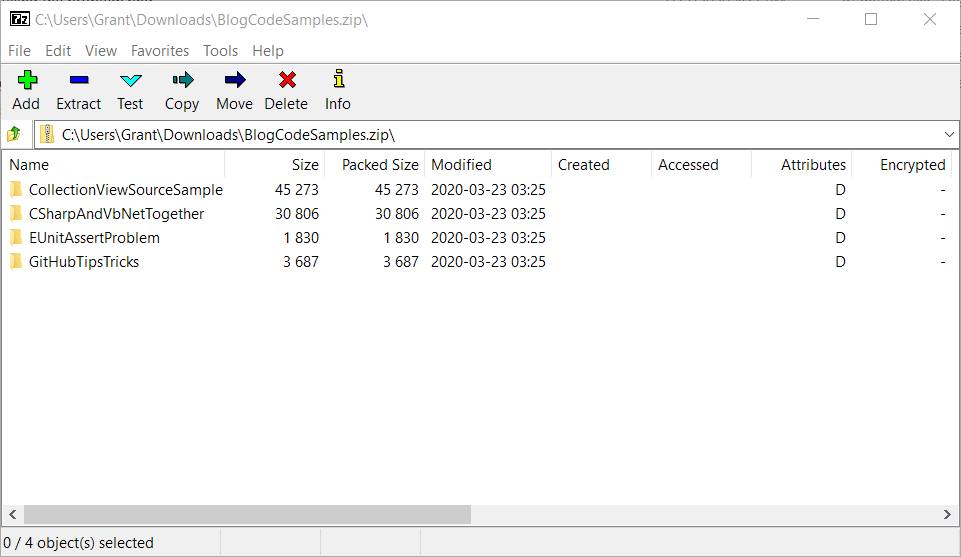961x557 pixels.
Task: Click the horizontal scrollbar right arrow
Action: [x=948, y=514]
